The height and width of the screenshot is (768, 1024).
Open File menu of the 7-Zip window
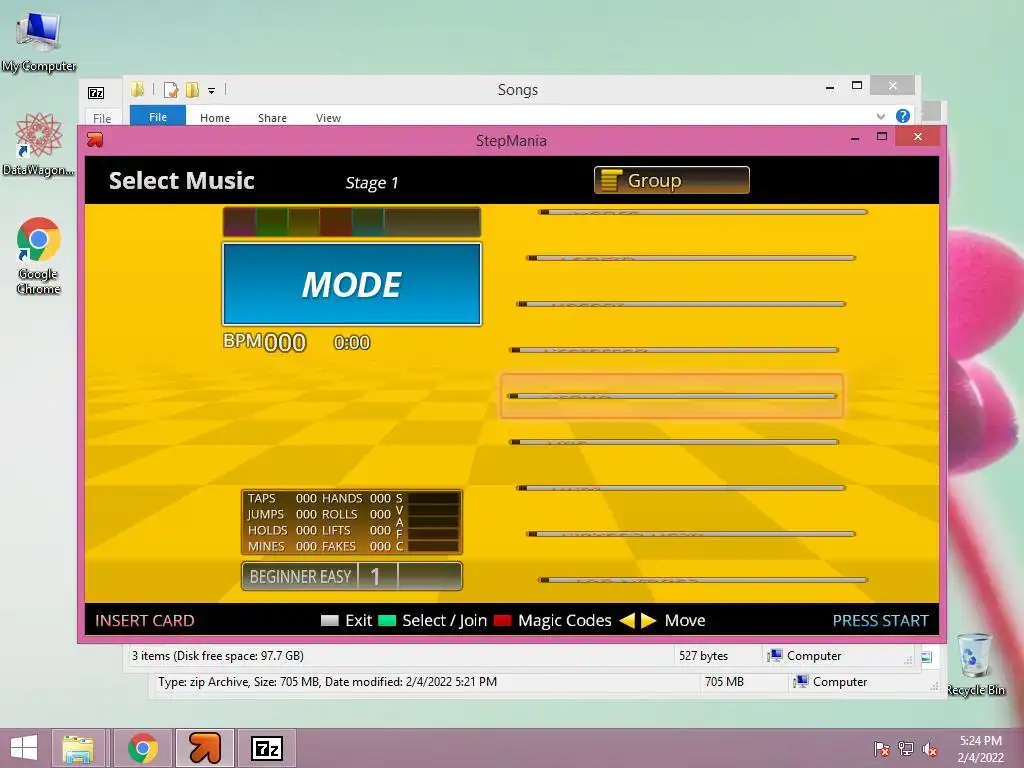[x=102, y=118]
